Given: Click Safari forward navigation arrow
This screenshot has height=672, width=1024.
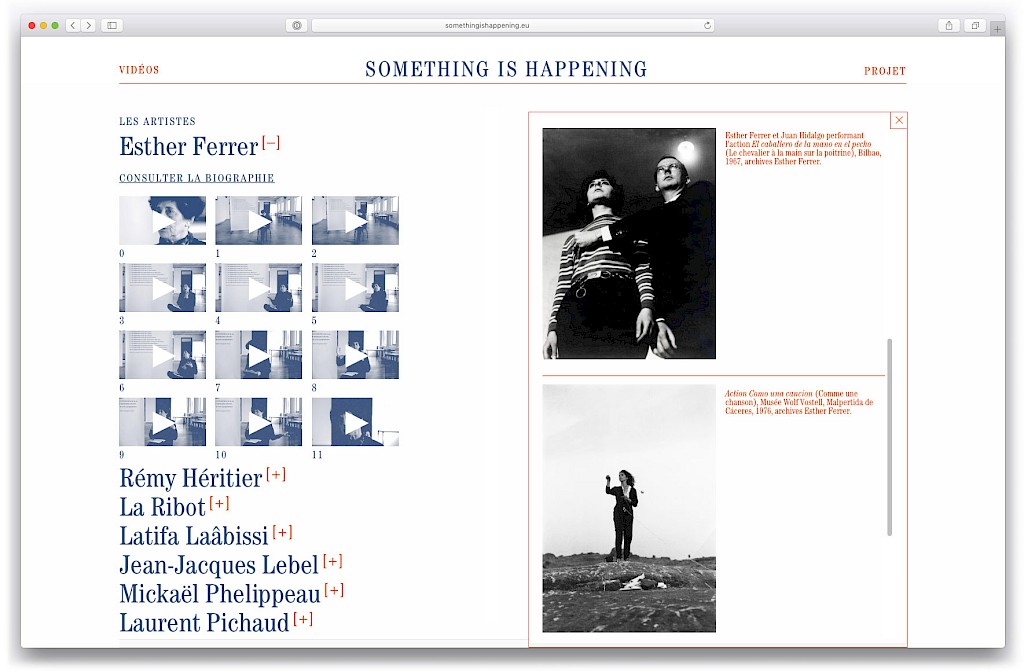Looking at the screenshot, I should [88, 25].
